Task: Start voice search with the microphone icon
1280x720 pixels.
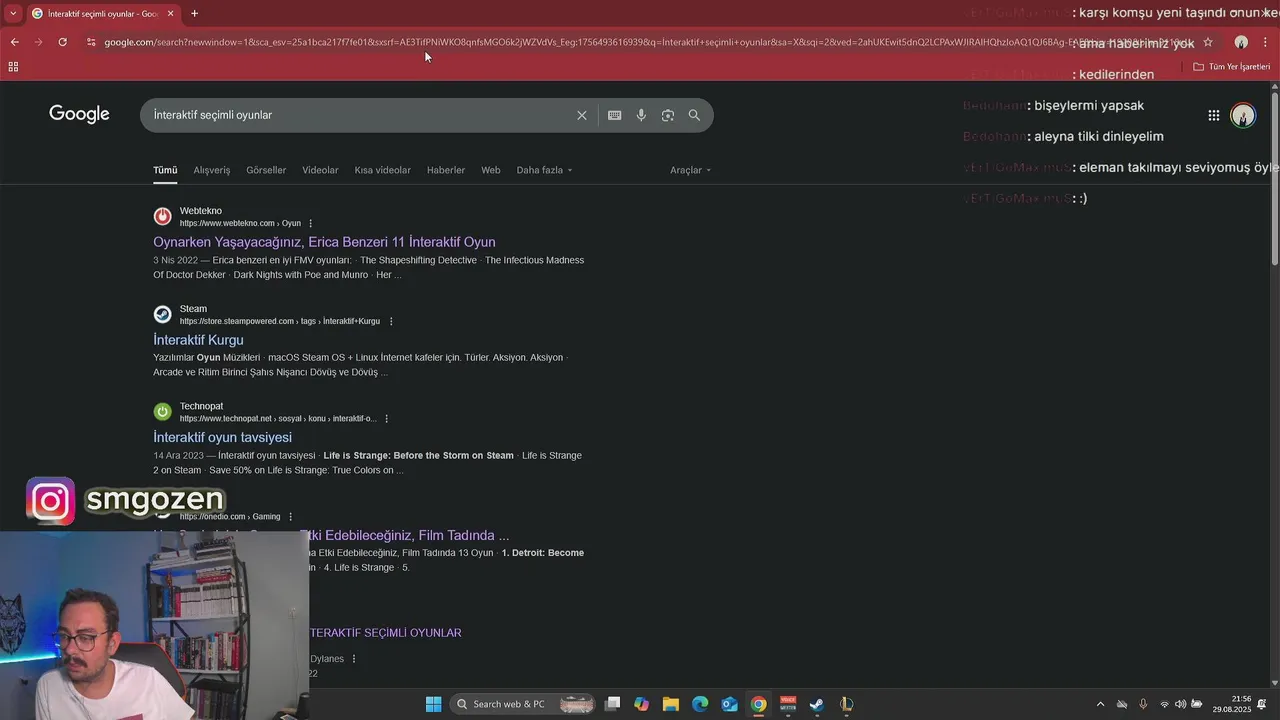Action: (641, 115)
